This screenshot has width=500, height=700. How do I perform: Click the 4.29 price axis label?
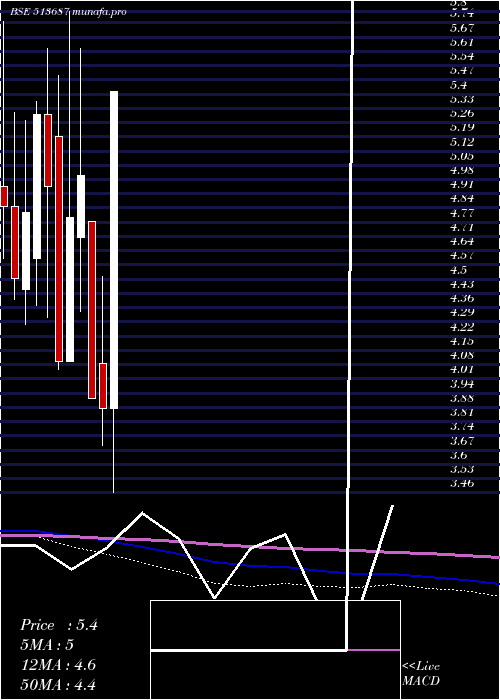(x=462, y=312)
